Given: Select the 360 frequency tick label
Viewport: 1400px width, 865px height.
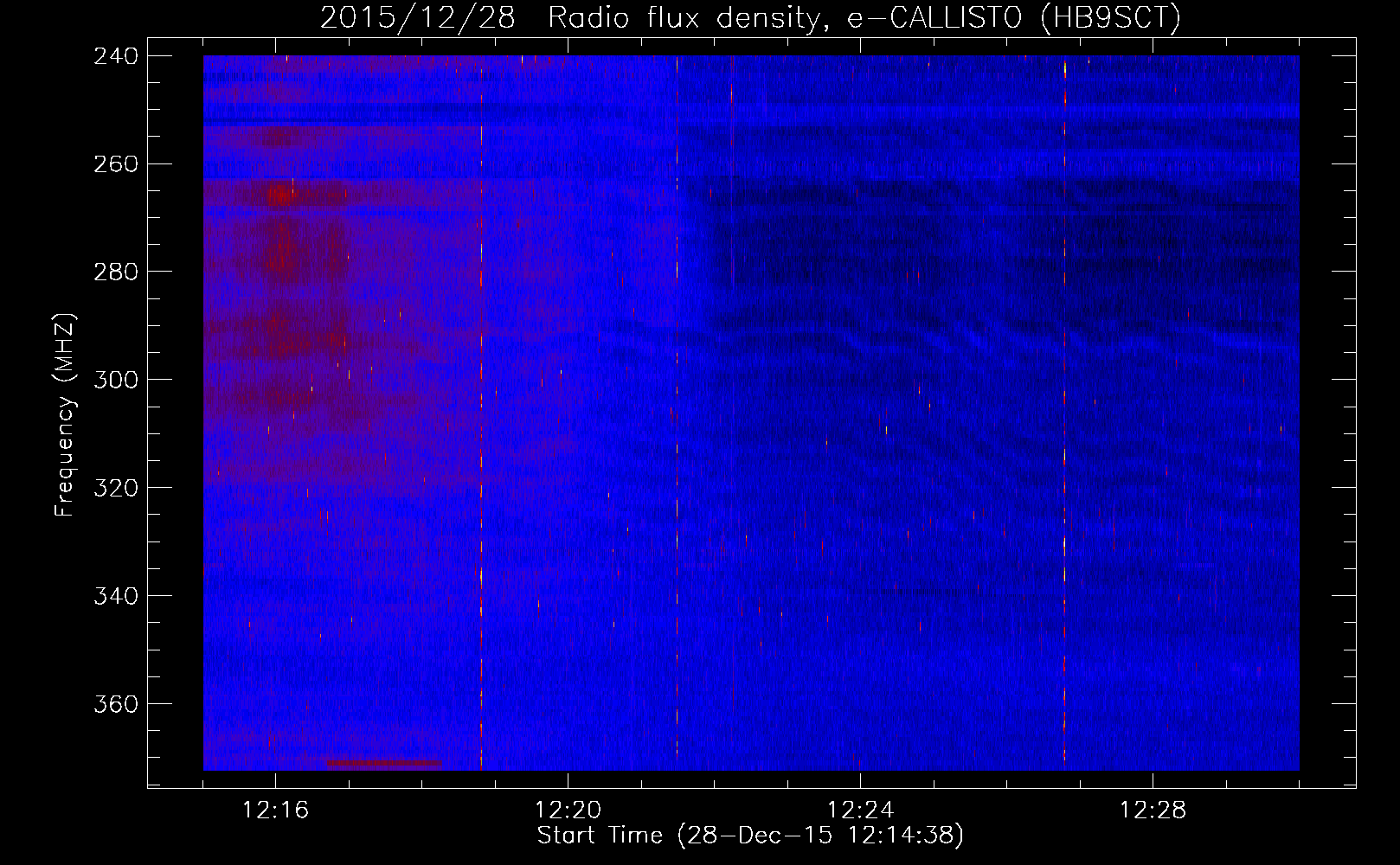Looking at the screenshot, I should click(x=116, y=705).
